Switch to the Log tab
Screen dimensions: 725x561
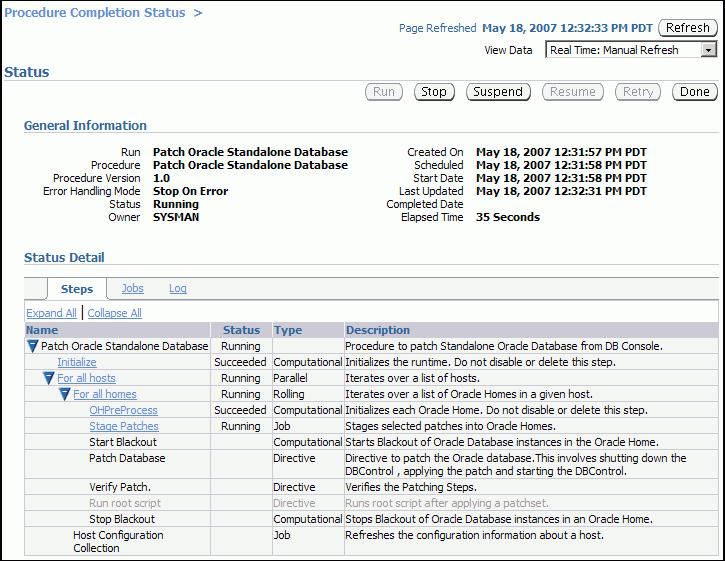[x=177, y=288]
